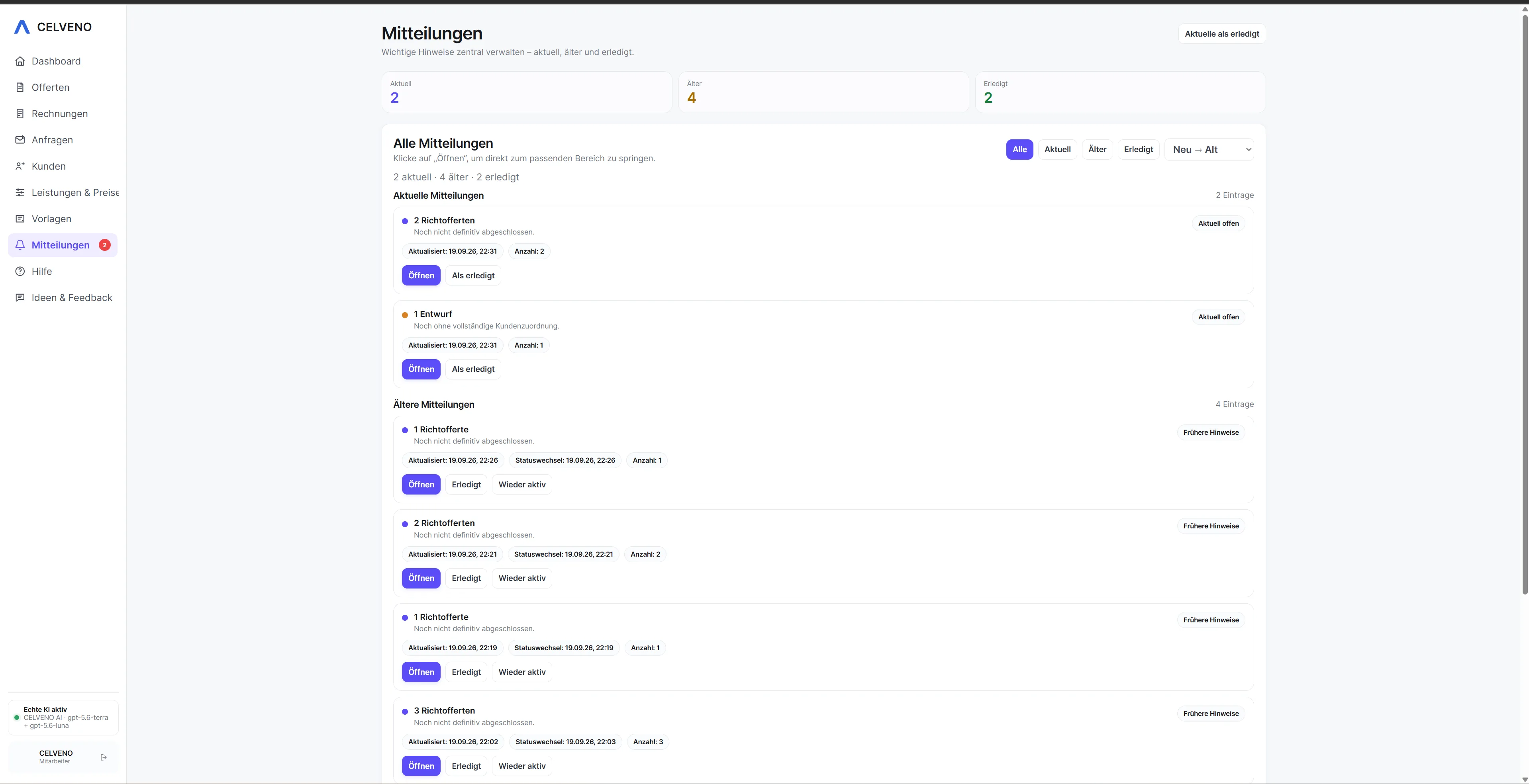This screenshot has height=784, width=1529.
Task: Click the Rechnungen receipt icon
Action: tap(20, 114)
